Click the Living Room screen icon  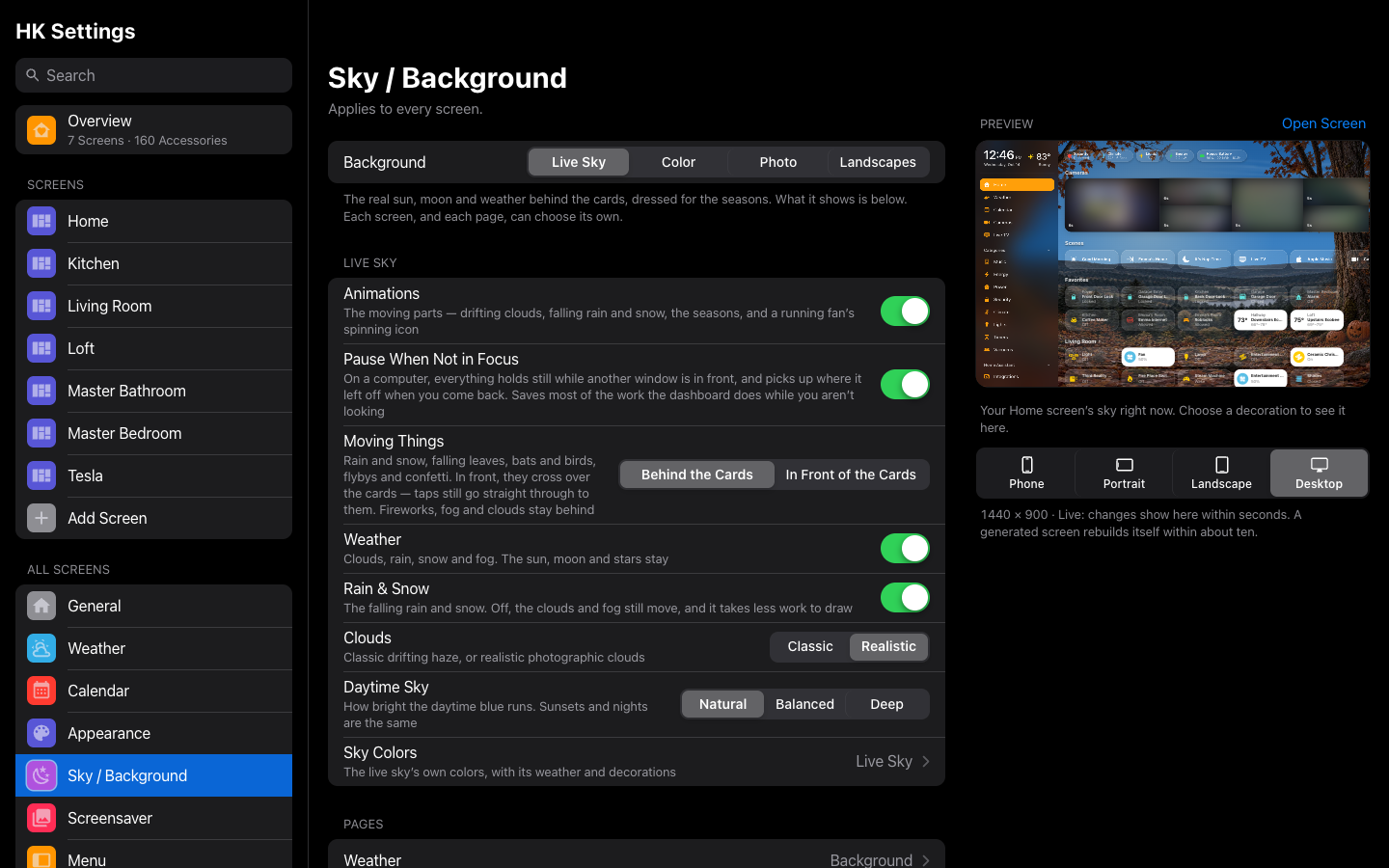[41, 306]
